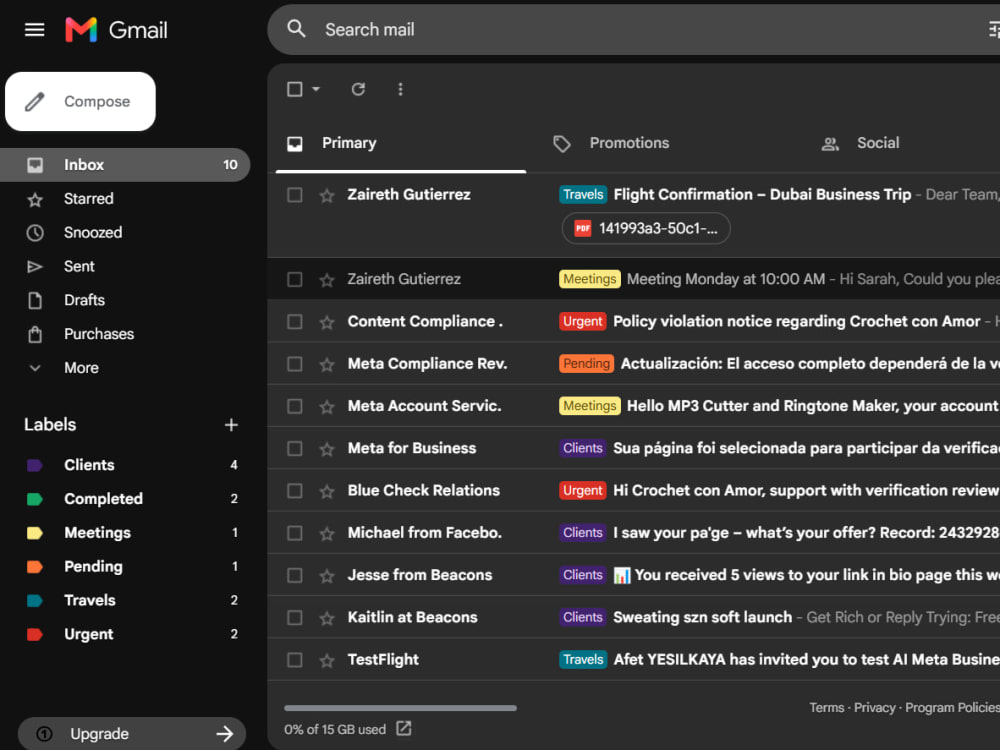Image resolution: width=1000 pixels, height=750 pixels.
Task: Star the Meta Account Servic. email
Action: pos(327,407)
